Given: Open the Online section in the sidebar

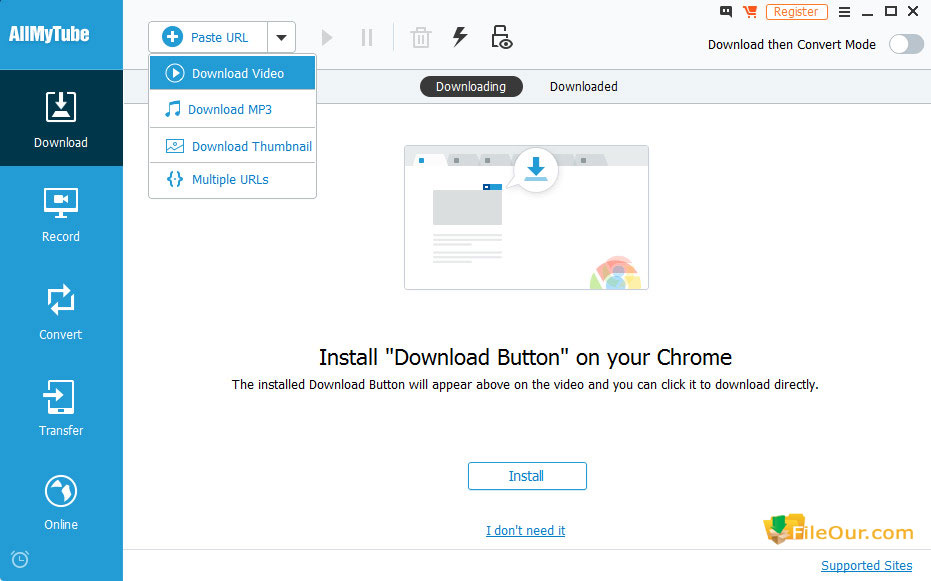Looking at the screenshot, I should point(61,503).
